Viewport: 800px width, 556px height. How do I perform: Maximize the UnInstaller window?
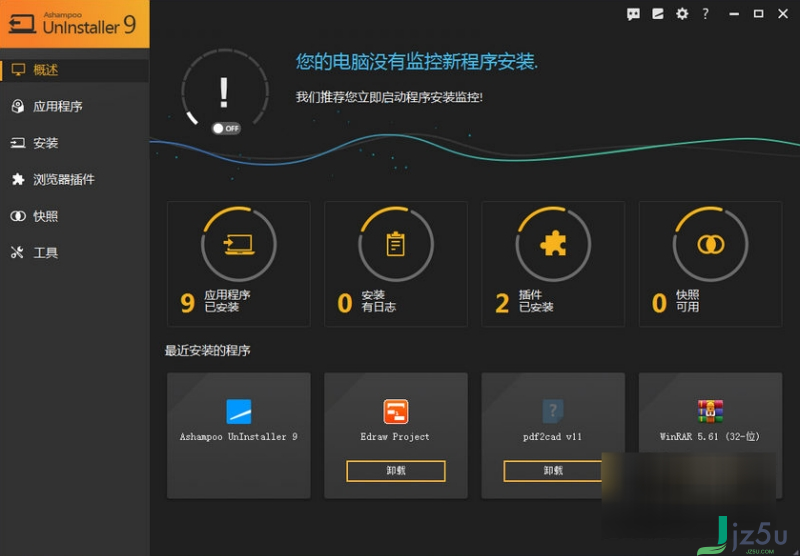coord(759,14)
